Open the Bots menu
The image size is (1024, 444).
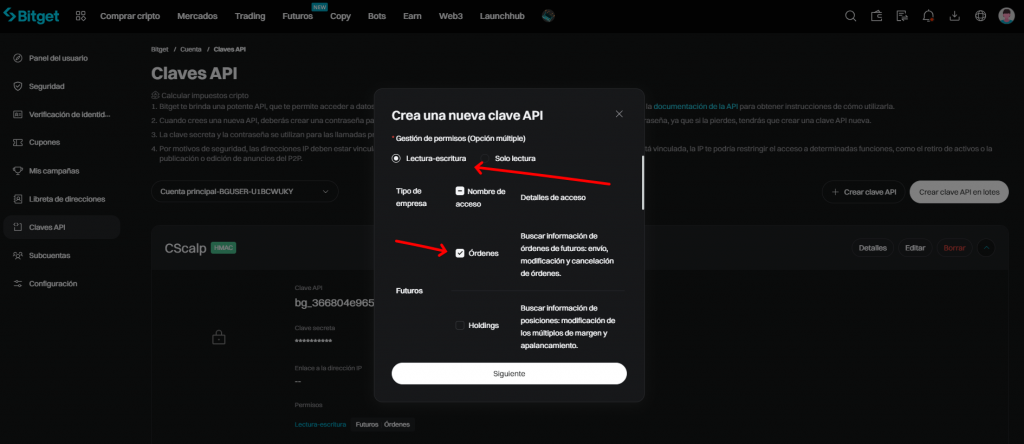point(377,16)
